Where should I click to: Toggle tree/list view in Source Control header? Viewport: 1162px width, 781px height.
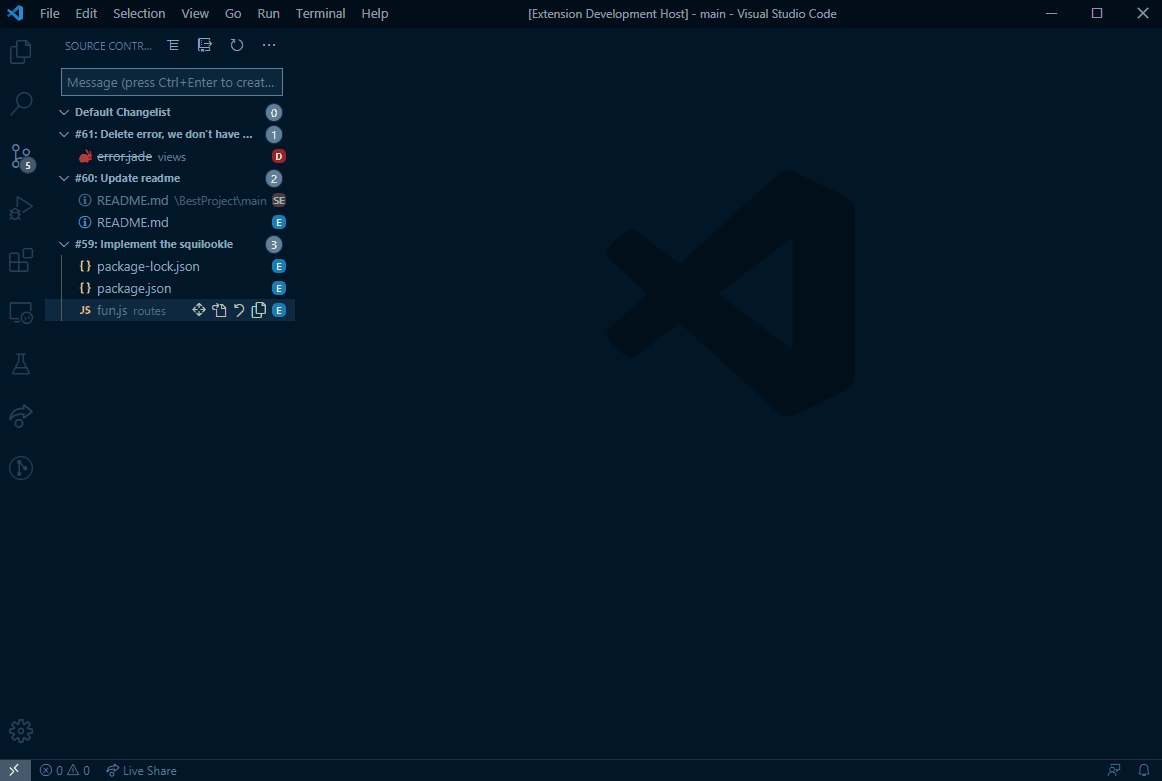173,45
